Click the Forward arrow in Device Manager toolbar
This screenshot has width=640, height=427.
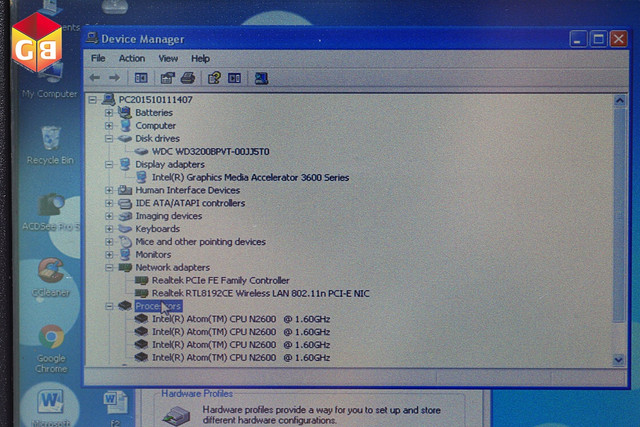(115, 78)
